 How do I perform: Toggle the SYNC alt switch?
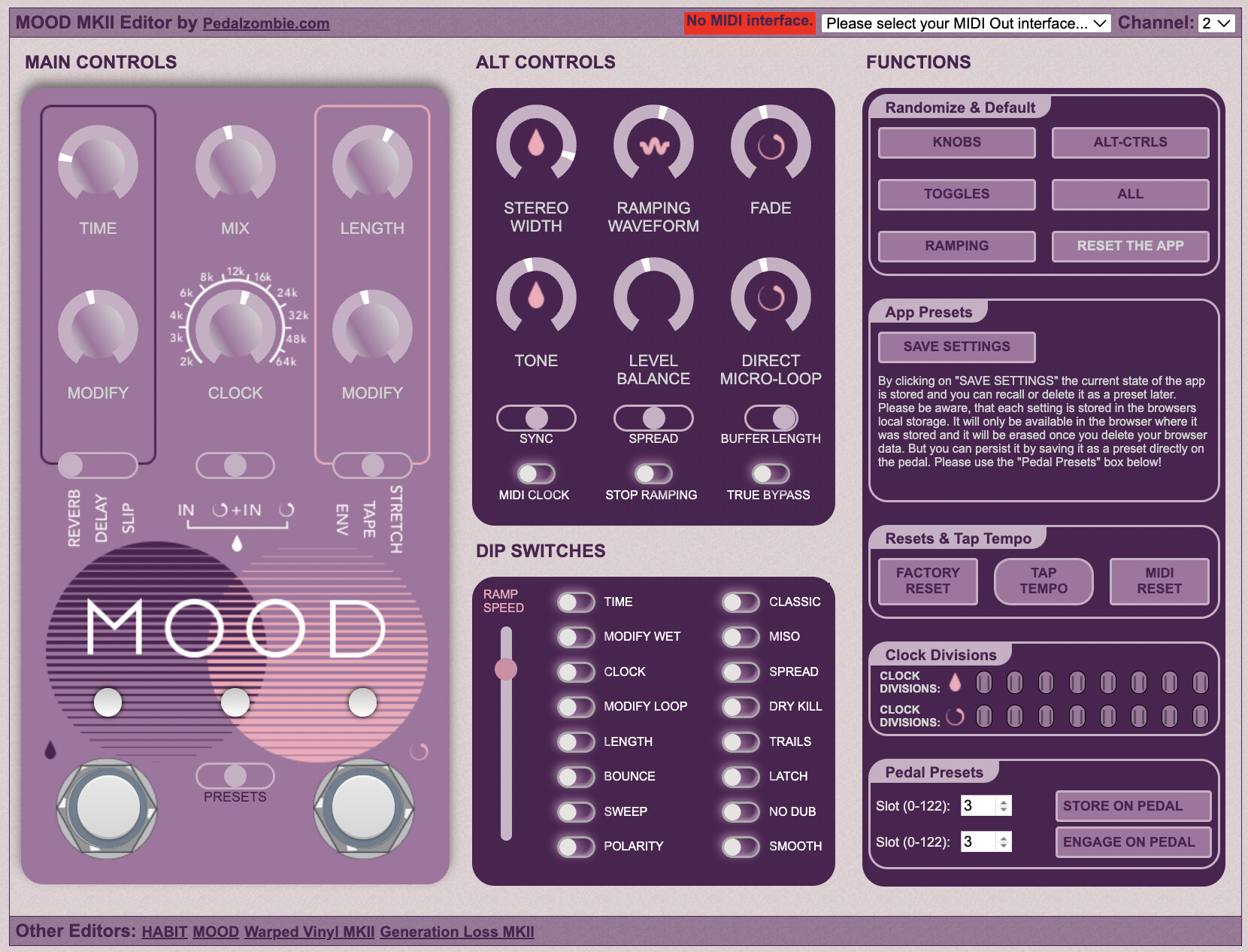point(536,417)
